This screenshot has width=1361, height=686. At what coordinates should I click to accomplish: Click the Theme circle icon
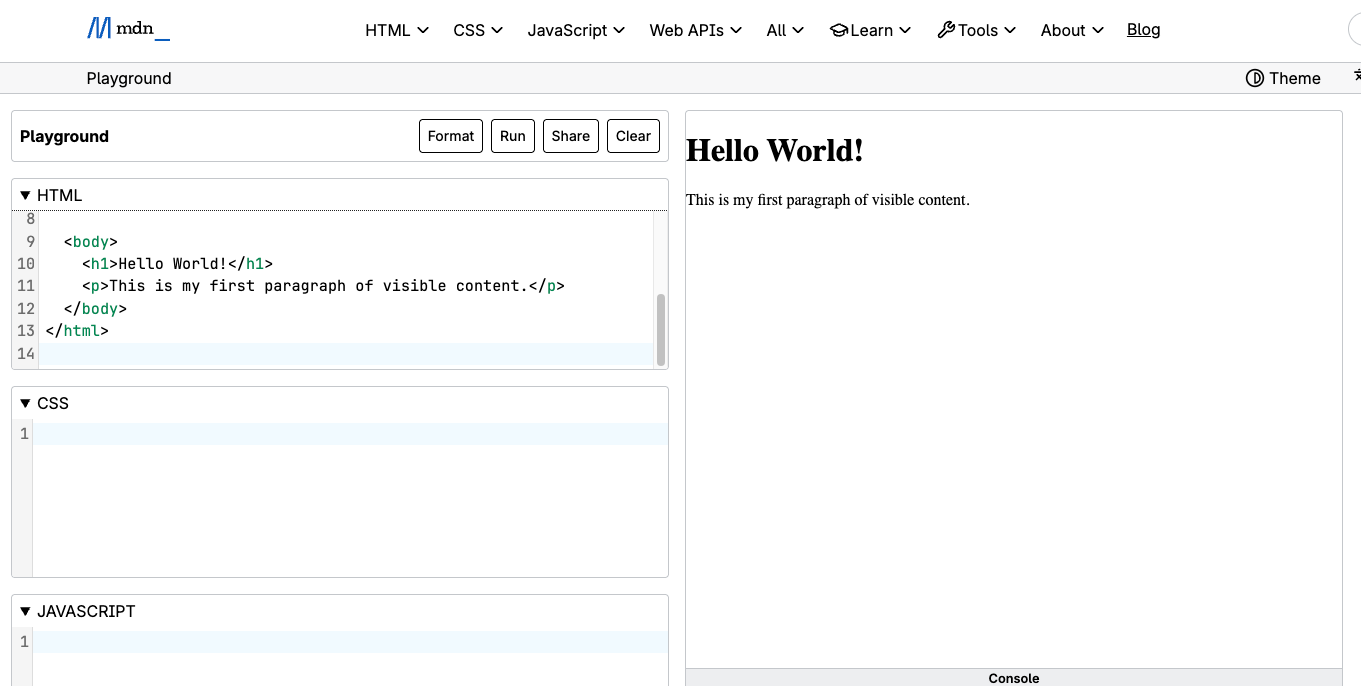click(1254, 78)
